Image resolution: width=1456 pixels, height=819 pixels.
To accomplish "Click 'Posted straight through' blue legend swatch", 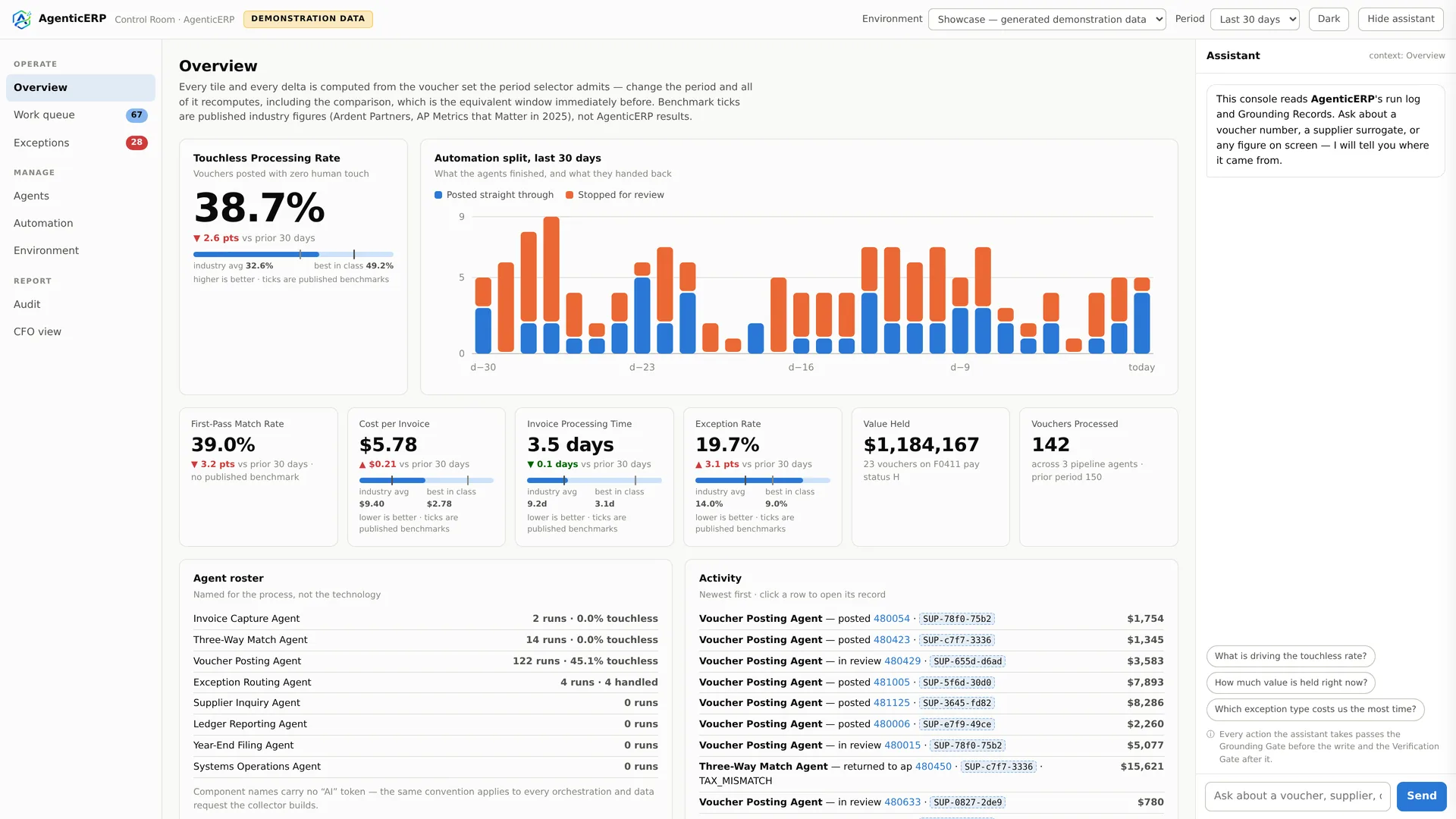I will [438, 195].
